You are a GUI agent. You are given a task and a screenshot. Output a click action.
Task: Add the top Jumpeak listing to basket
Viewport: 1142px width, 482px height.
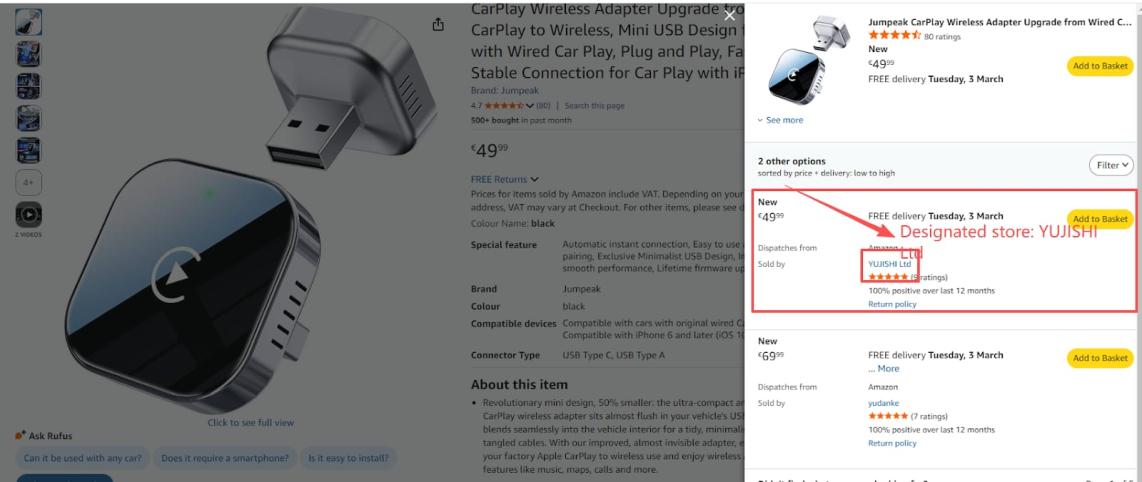click(1099, 66)
